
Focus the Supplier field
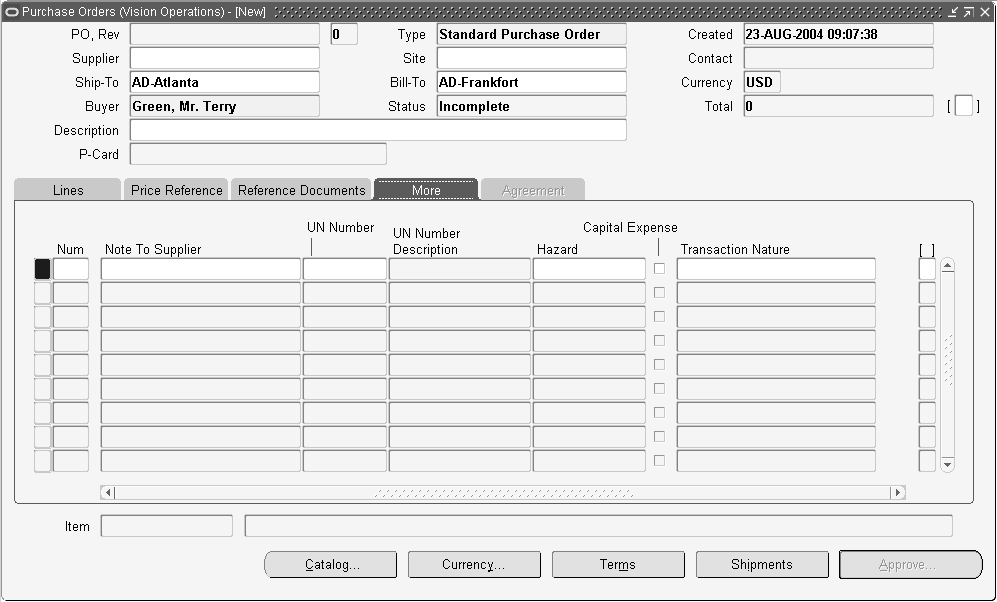pyautogui.click(x=224, y=58)
